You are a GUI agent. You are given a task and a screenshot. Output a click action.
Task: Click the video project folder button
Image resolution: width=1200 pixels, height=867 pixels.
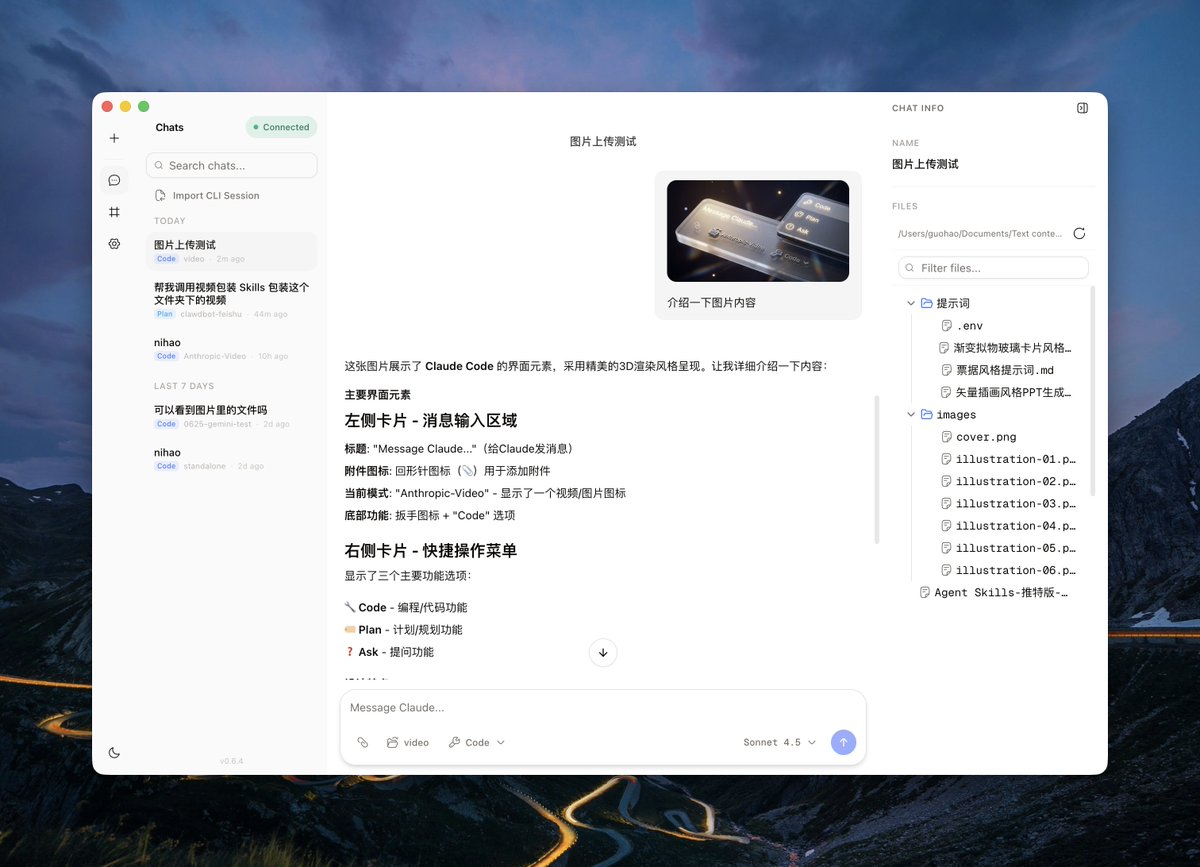pyautogui.click(x=408, y=743)
